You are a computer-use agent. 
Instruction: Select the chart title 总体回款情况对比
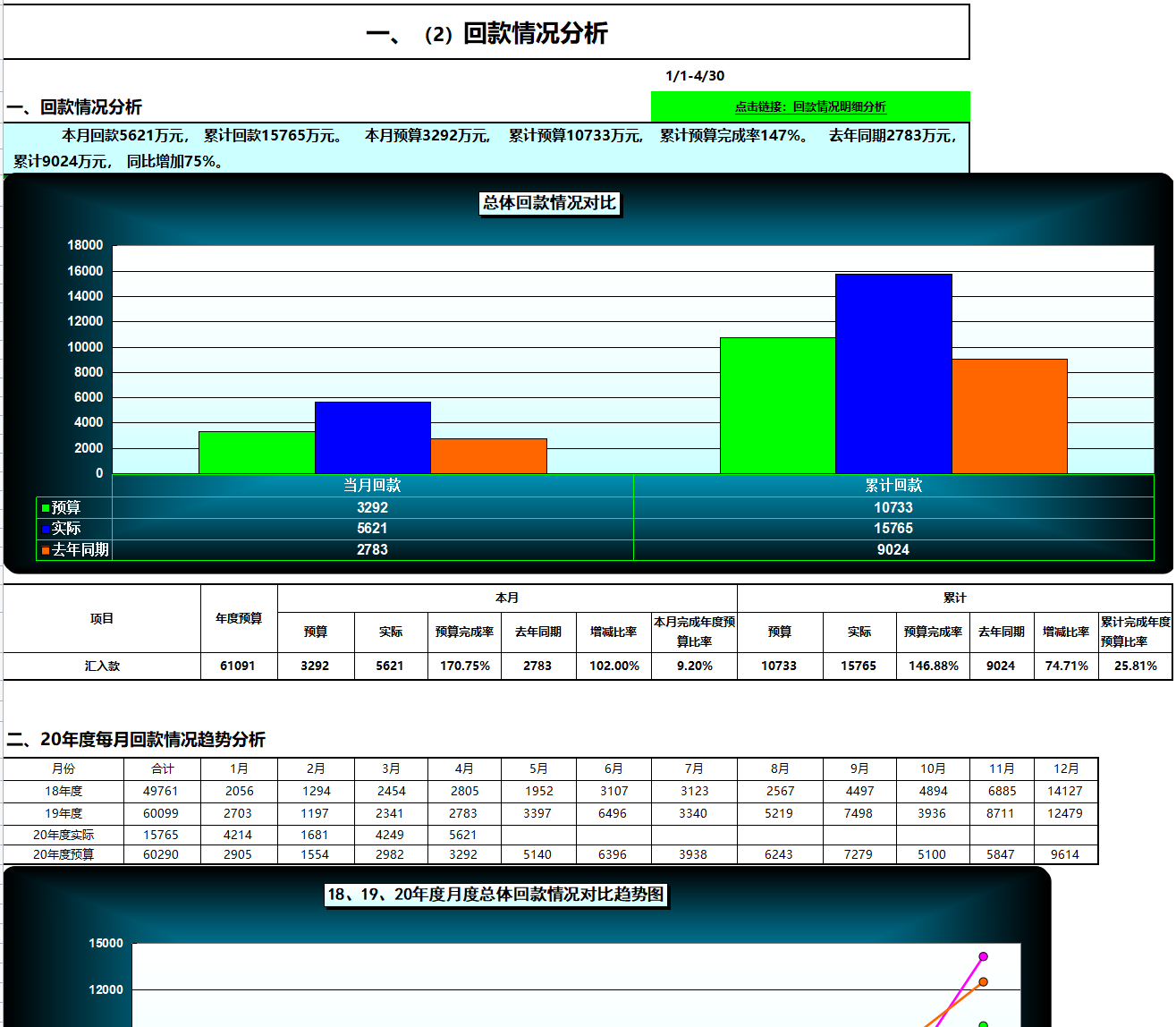[x=550, y=203]
